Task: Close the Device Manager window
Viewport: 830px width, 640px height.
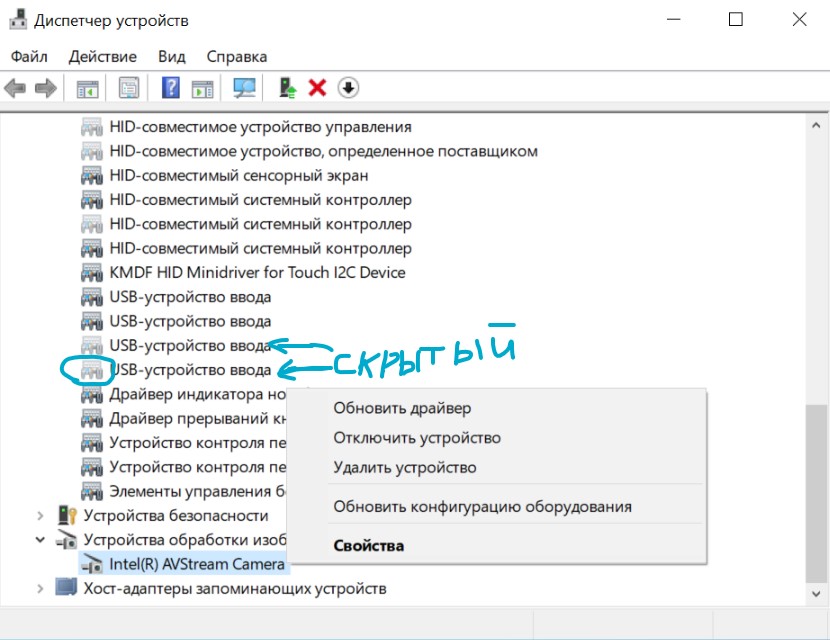Action: point(799,20)
